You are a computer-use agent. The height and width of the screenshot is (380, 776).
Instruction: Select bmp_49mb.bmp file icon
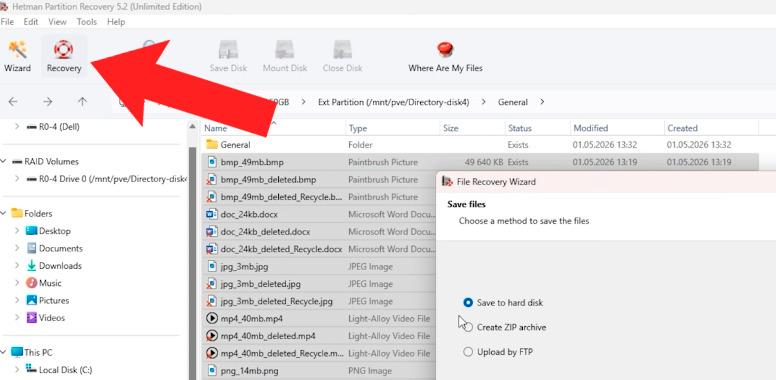tap(212, 162)
